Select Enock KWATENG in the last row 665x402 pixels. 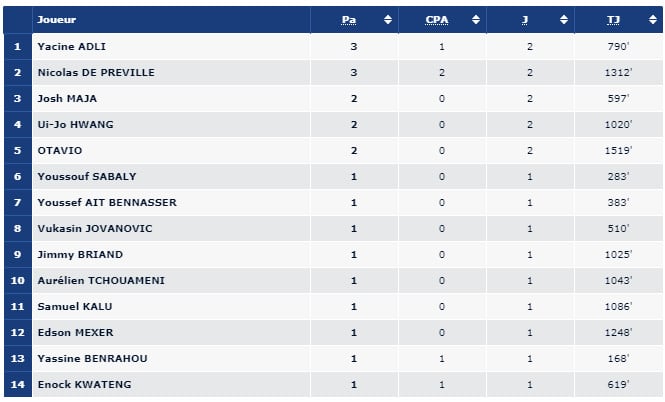coord(84,384)
